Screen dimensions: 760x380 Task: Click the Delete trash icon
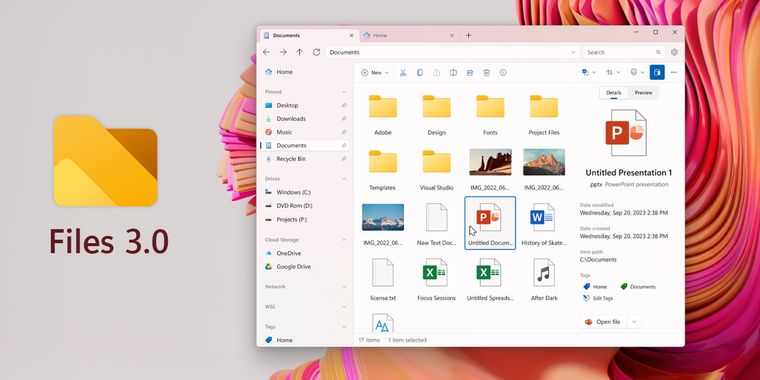(487, 73)
